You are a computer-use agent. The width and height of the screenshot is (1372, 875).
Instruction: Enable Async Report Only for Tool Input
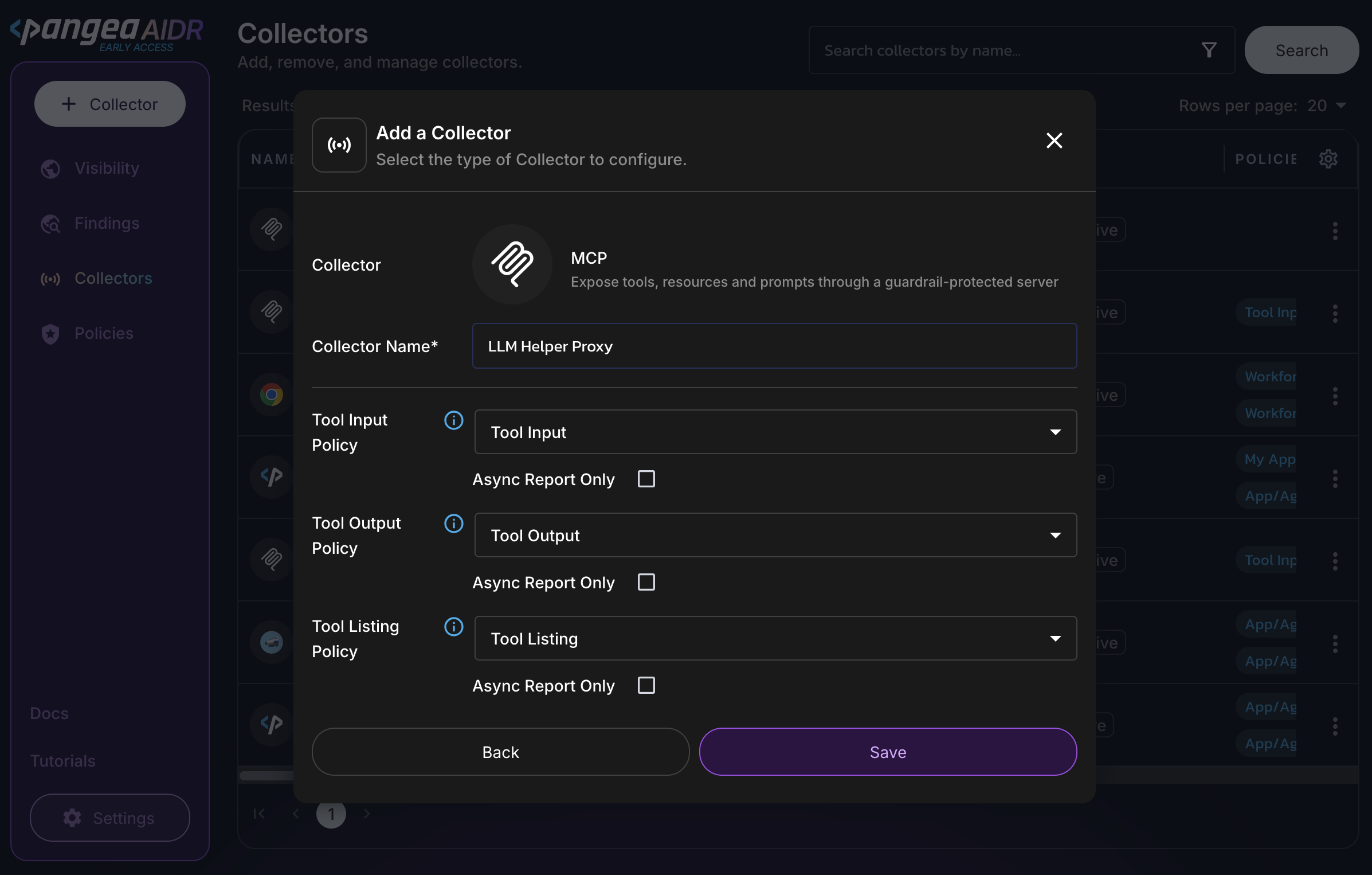point(646,479)
